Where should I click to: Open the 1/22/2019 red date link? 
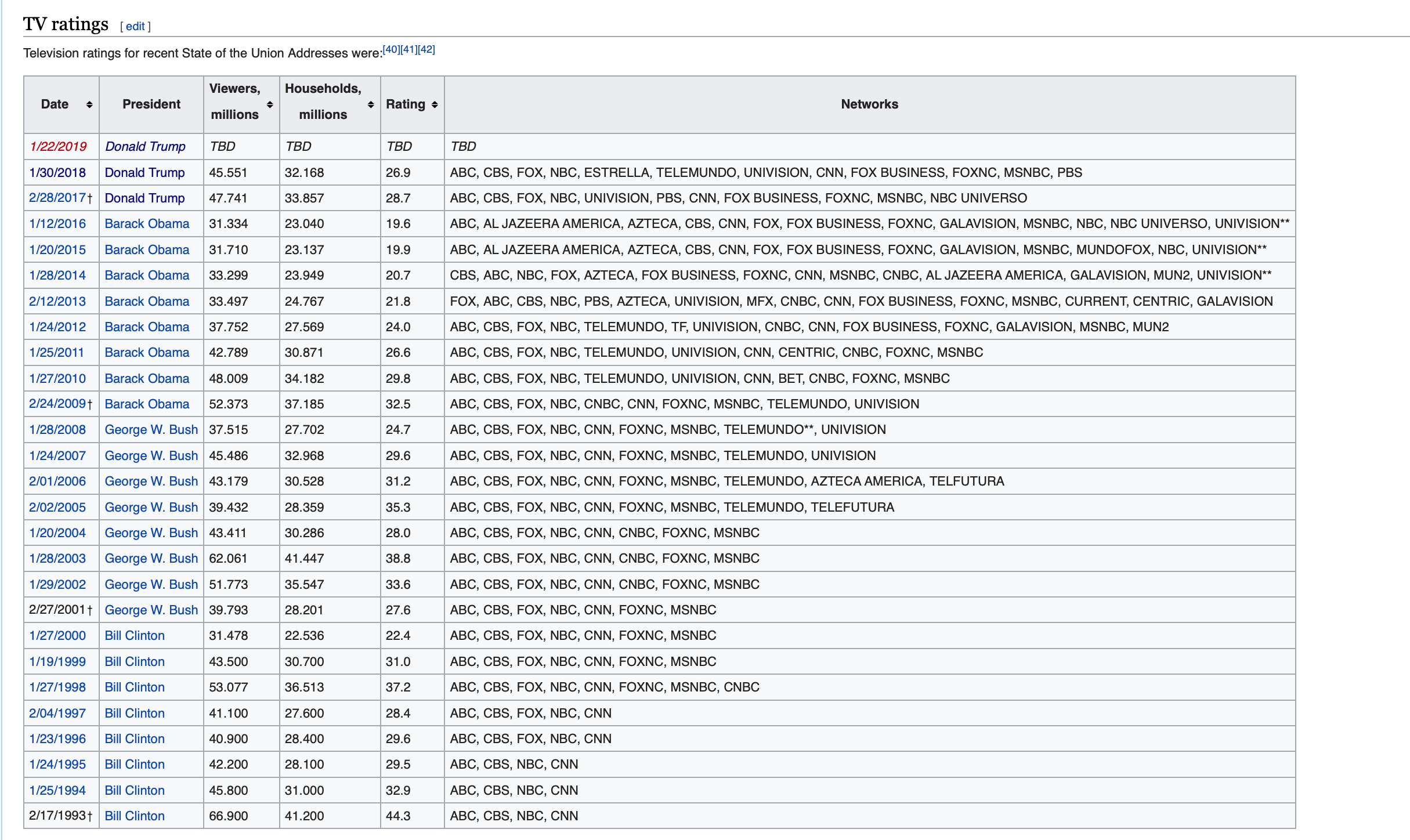pyautogui.click(x=58, y=146)
